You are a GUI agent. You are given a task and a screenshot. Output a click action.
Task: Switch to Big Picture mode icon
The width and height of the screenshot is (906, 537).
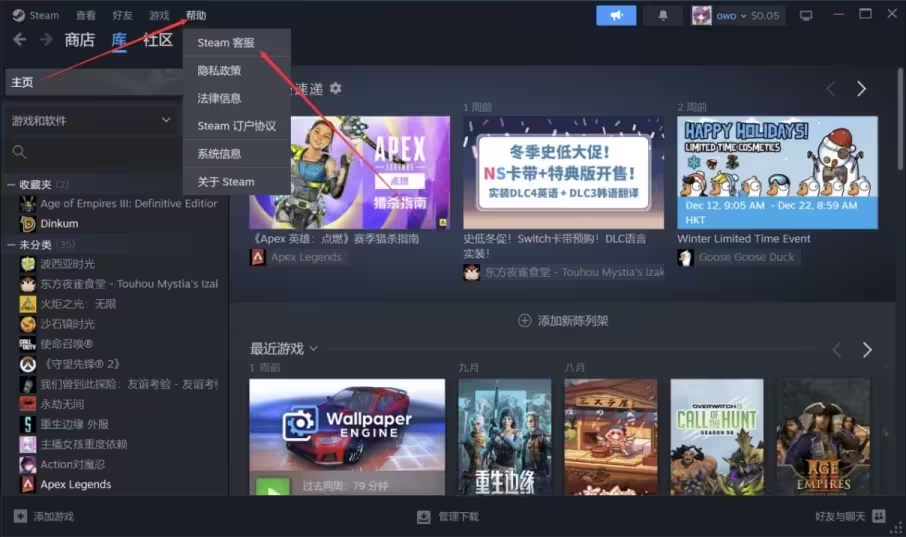(x=805, y=16)
